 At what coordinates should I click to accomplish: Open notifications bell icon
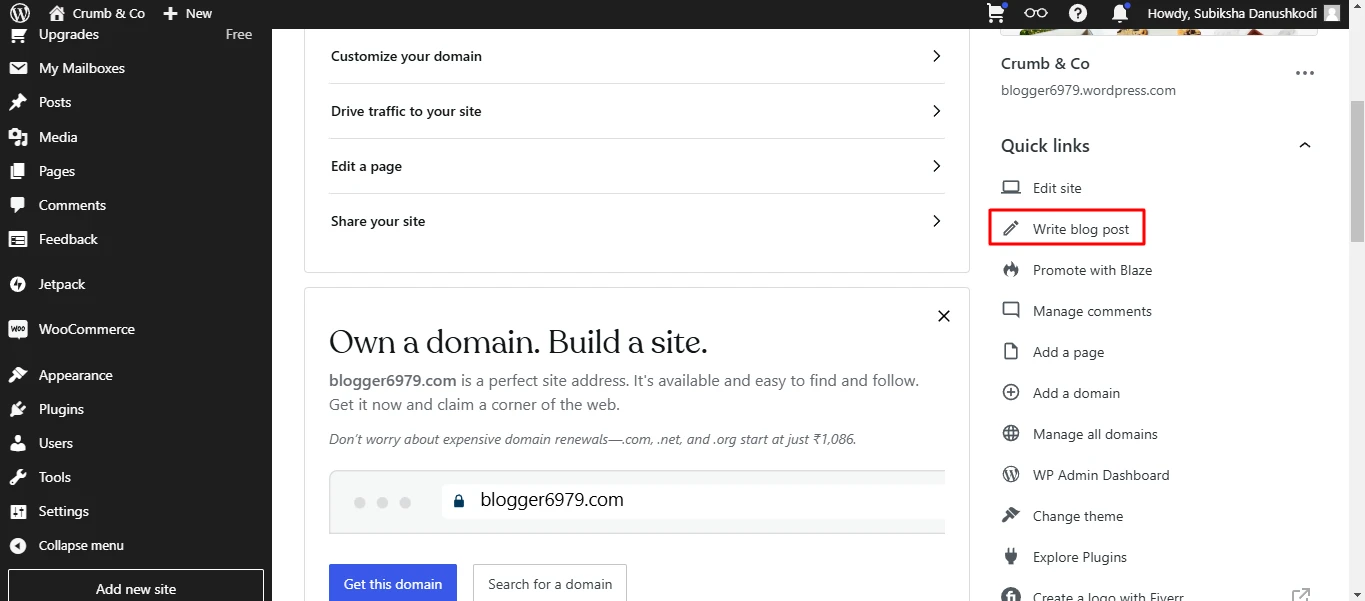(x=1120, y=14)
